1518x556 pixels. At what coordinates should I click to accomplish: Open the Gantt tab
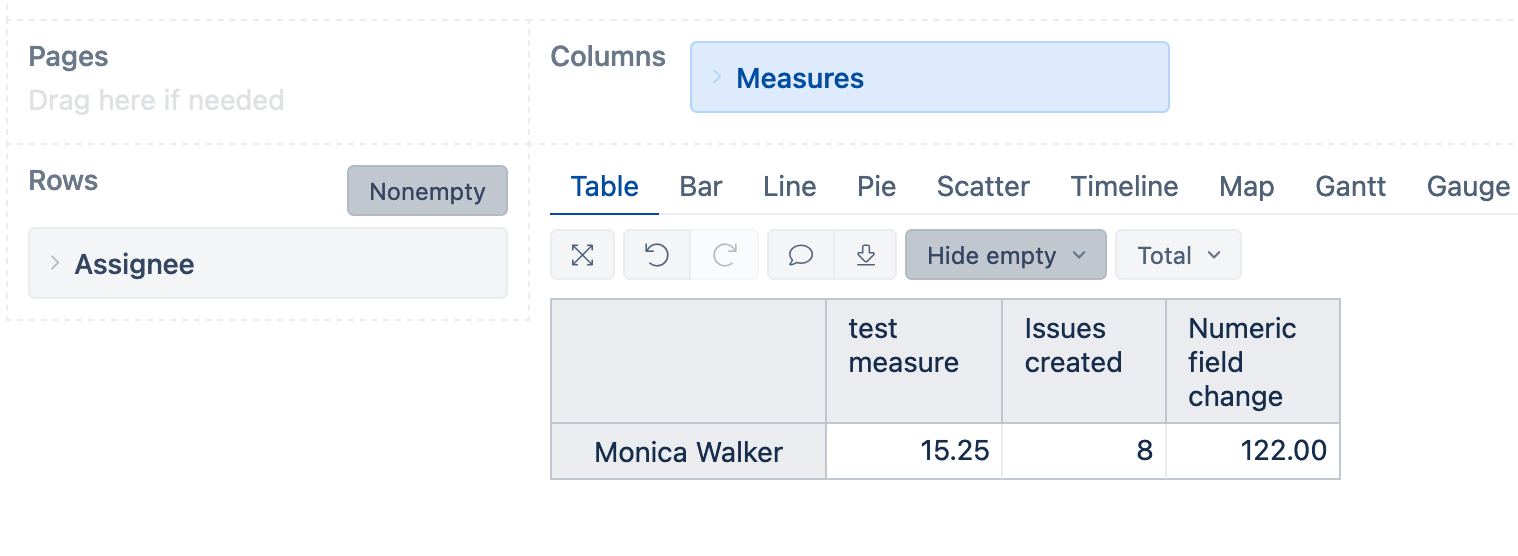pyautogui.click(x=1350, y=187)
